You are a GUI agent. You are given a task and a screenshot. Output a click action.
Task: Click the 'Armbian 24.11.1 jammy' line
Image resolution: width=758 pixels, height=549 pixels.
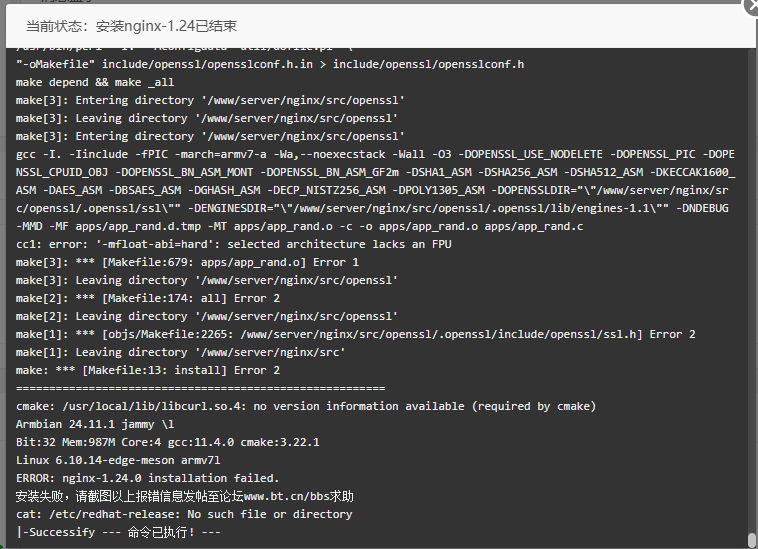coord(95,424)
